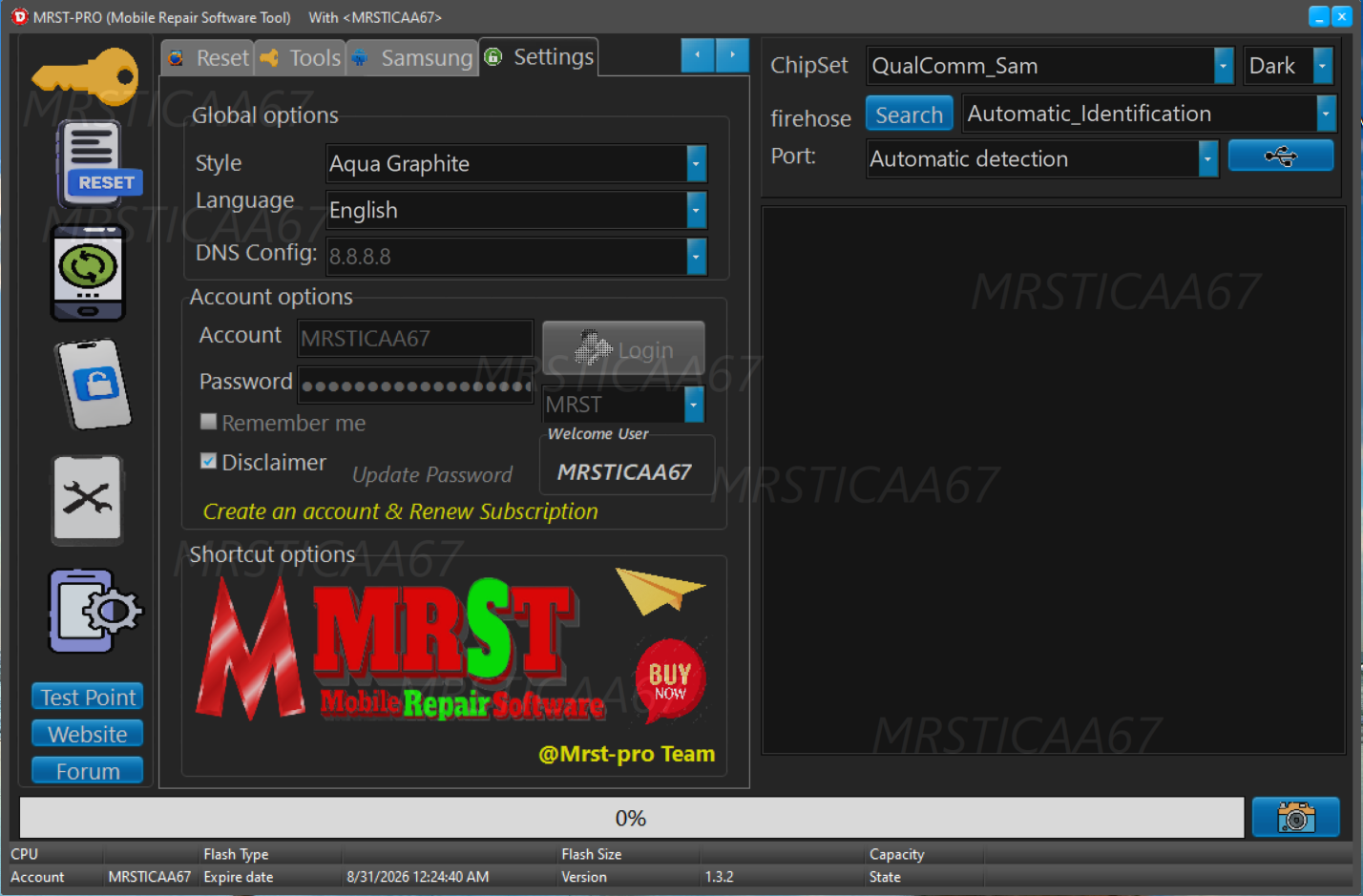The height and width of the screenshot is (896, 1363).
Task: Select the Settings tab
Action: [539, 56]
